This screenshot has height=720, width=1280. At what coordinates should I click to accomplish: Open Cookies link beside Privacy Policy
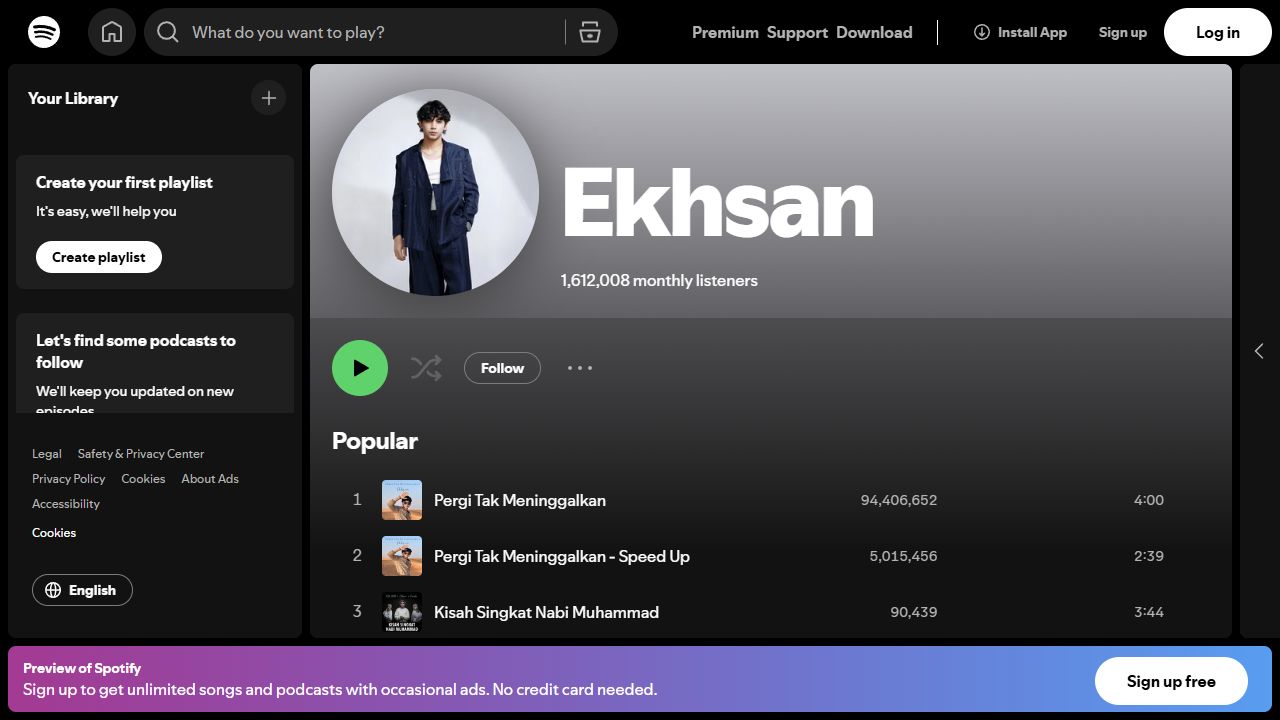tap(143, 479)
